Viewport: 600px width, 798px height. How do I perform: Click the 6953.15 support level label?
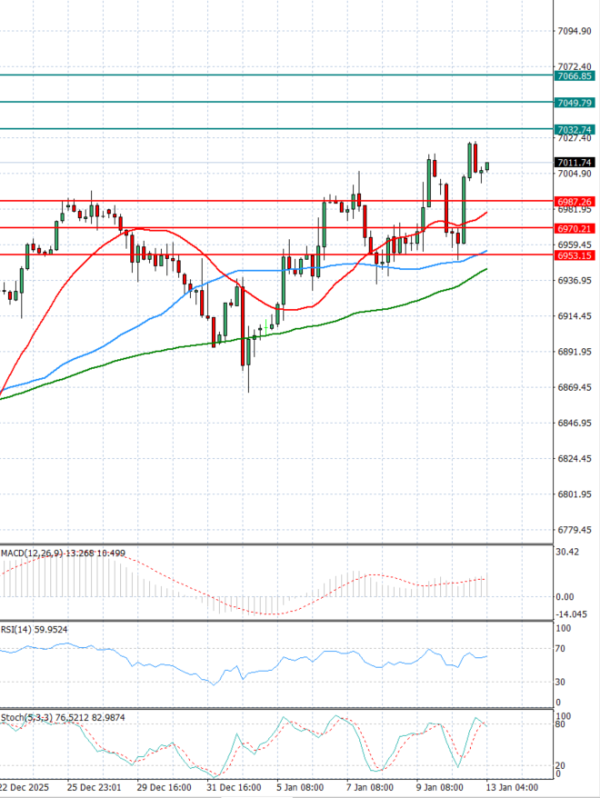click(574, 255)
